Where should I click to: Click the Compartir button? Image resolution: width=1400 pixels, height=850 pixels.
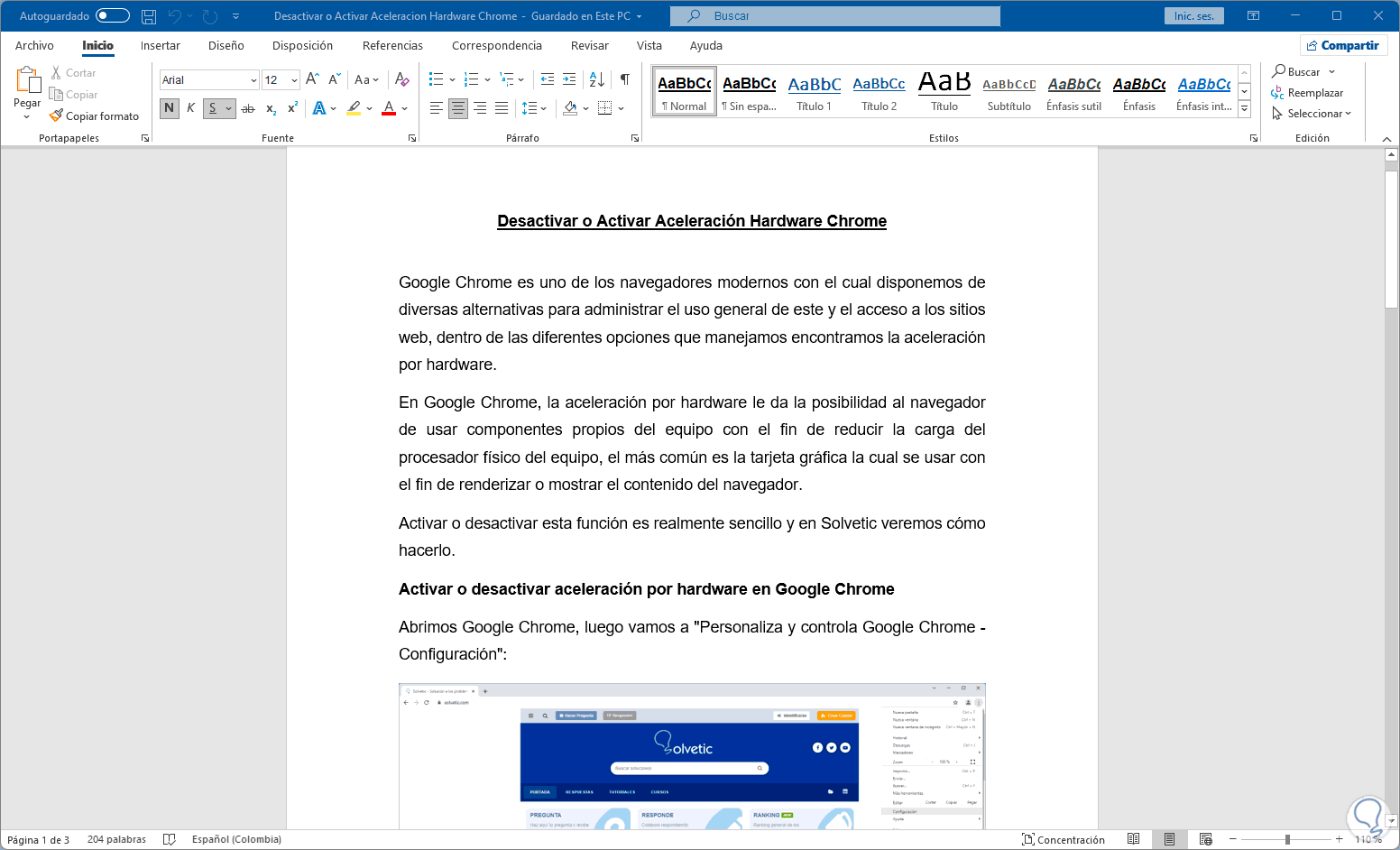tap(1343, 45)
